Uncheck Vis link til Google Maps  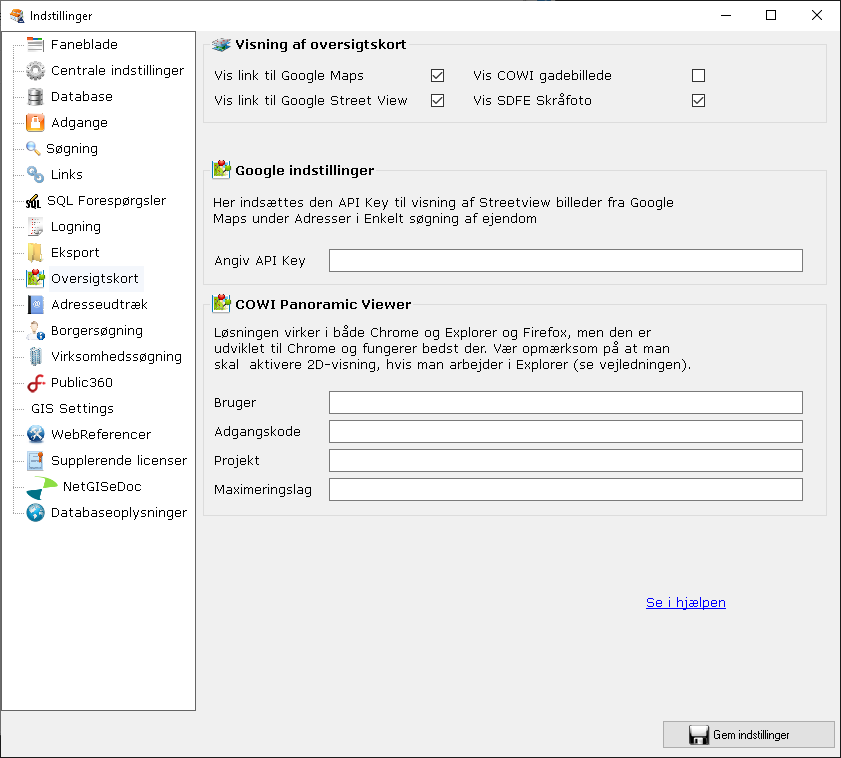click(x=437, y=76)
